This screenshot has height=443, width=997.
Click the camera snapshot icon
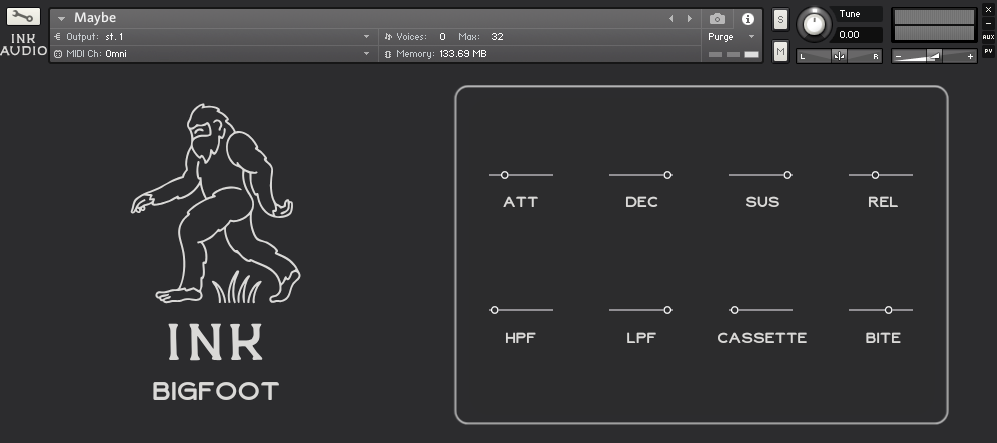[717, 19]
